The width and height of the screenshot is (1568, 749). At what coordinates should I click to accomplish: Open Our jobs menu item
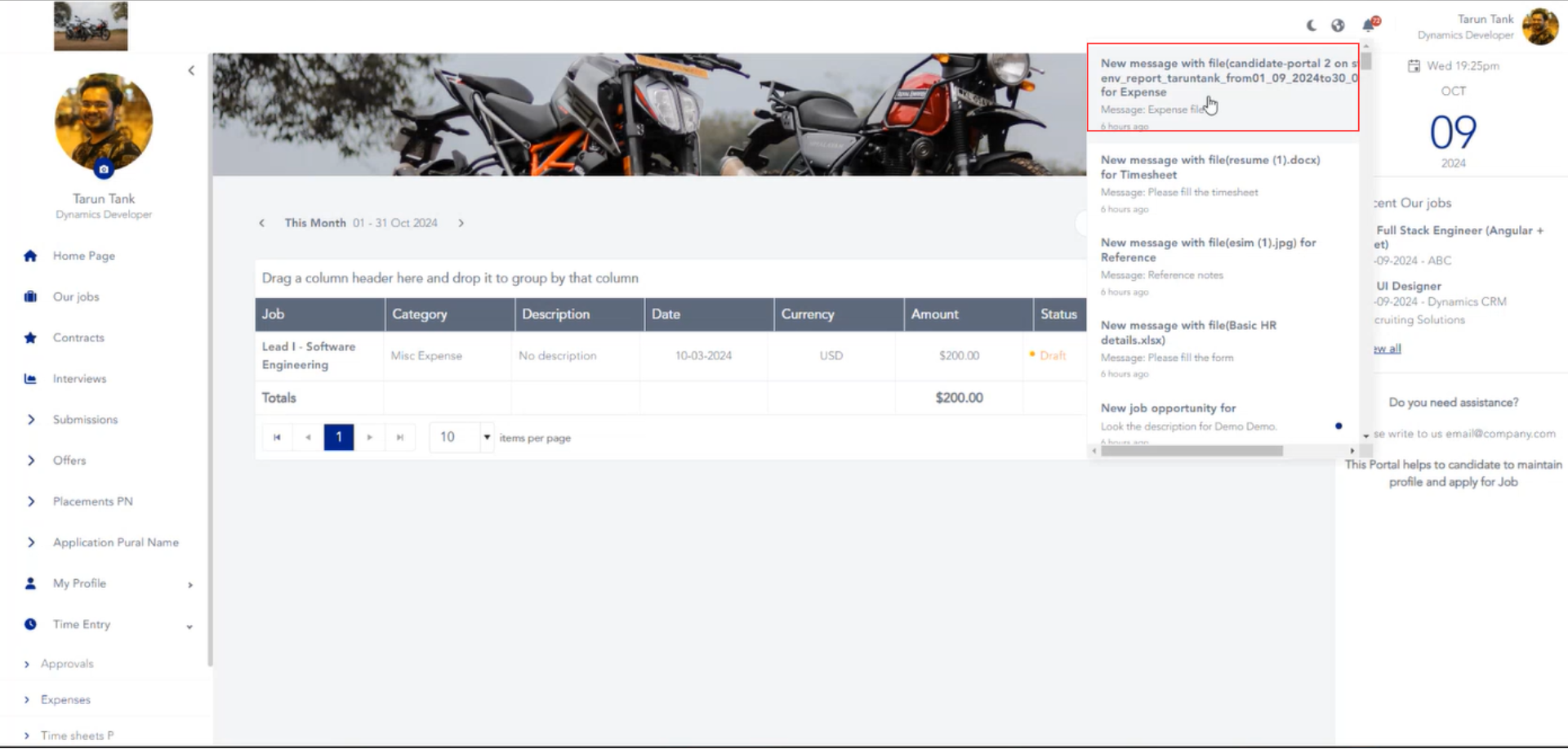pos(76,296)
